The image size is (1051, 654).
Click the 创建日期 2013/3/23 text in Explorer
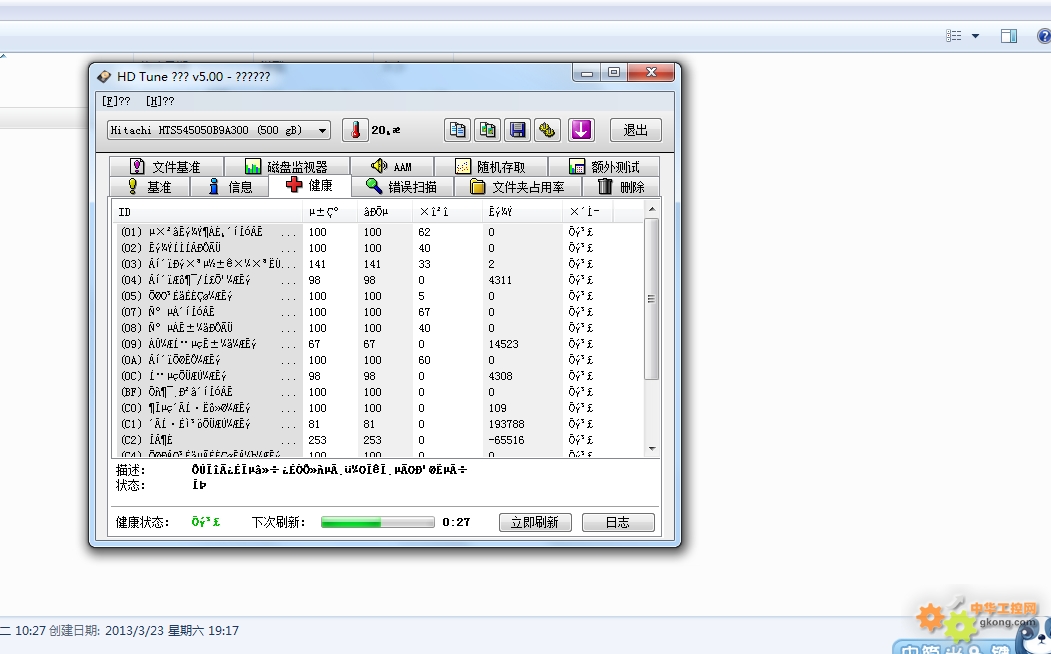coord(143,631)
